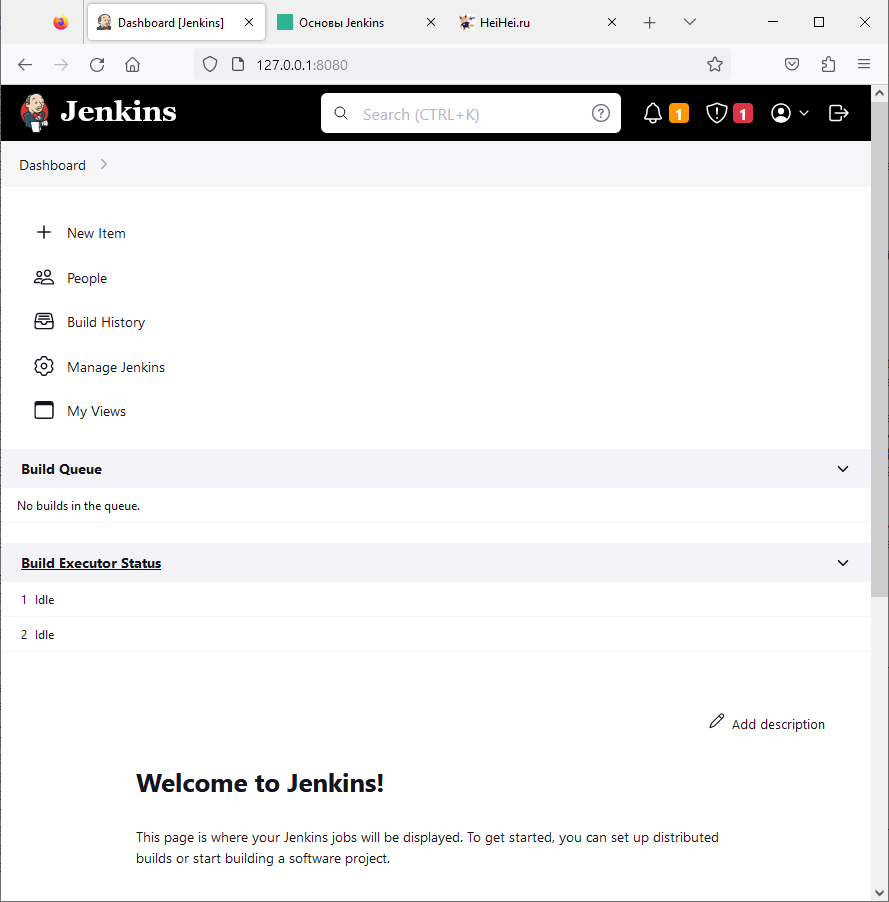The image size is (889, 902).
Task: Open the Manage Jenkins link
Action: [116, 367]
